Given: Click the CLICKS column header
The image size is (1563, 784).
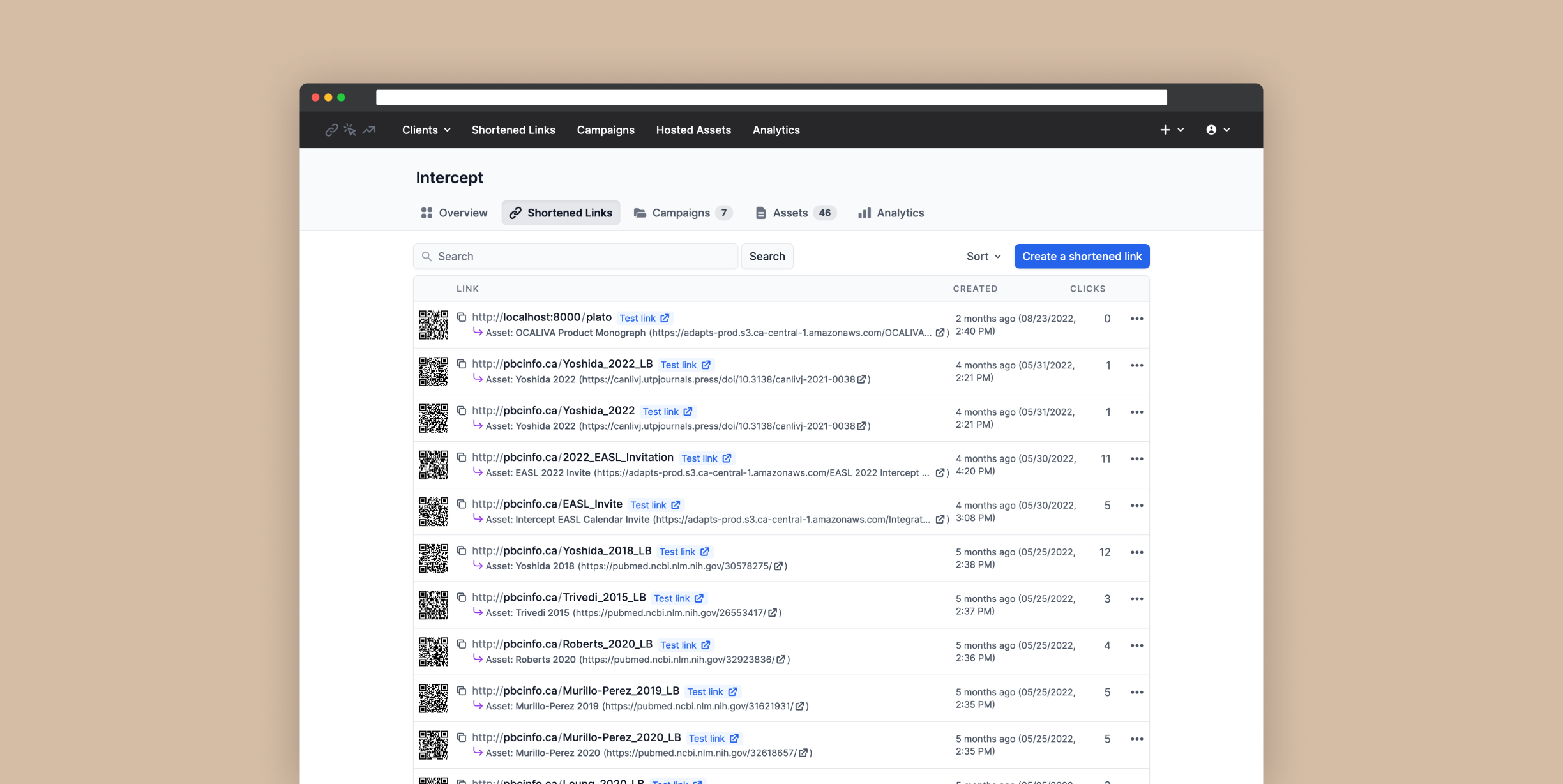Looking at the screenshot, I should [1087, 289].
